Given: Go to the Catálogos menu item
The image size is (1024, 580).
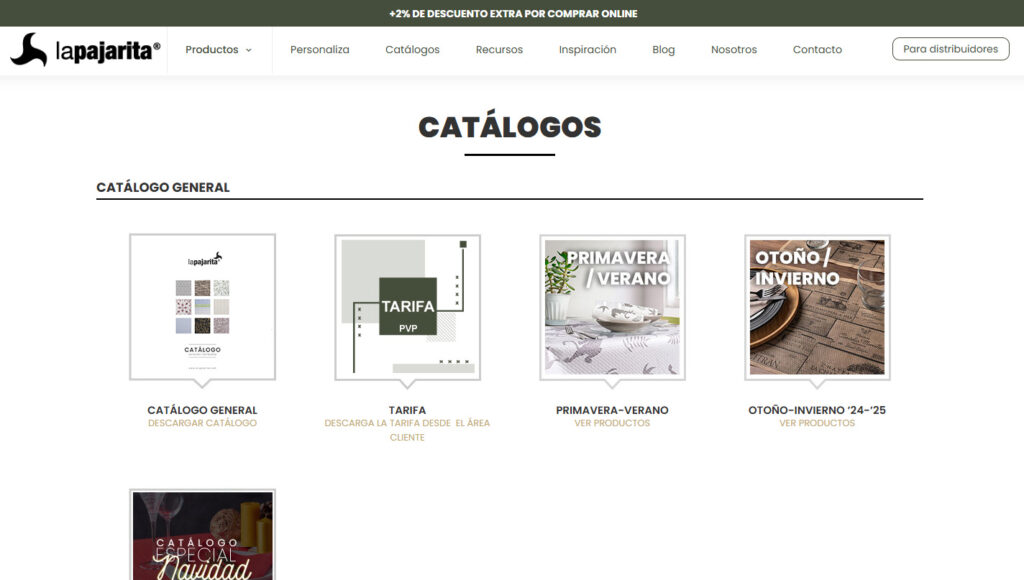Looking at the screenshot, I should click(412, 50).
